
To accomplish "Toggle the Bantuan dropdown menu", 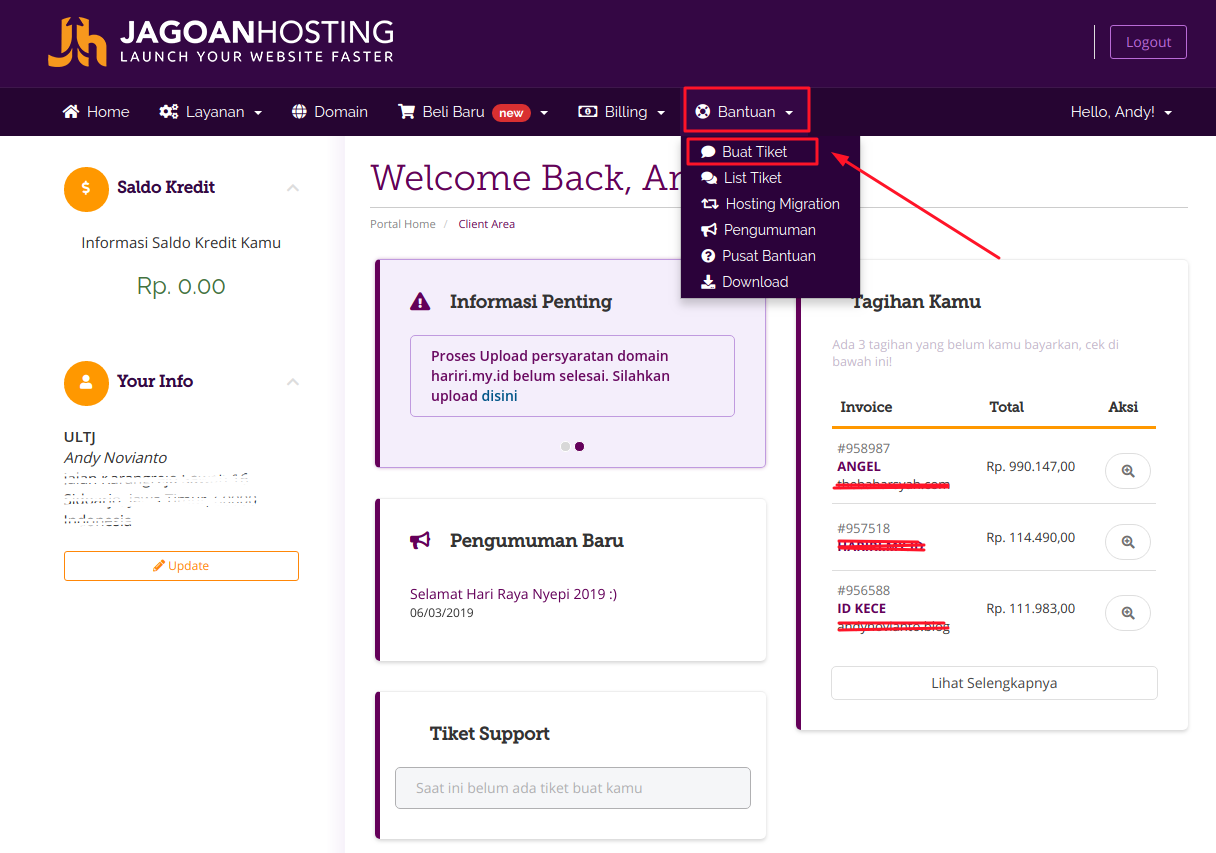I will pyautogui.click(x=746, y=112).
